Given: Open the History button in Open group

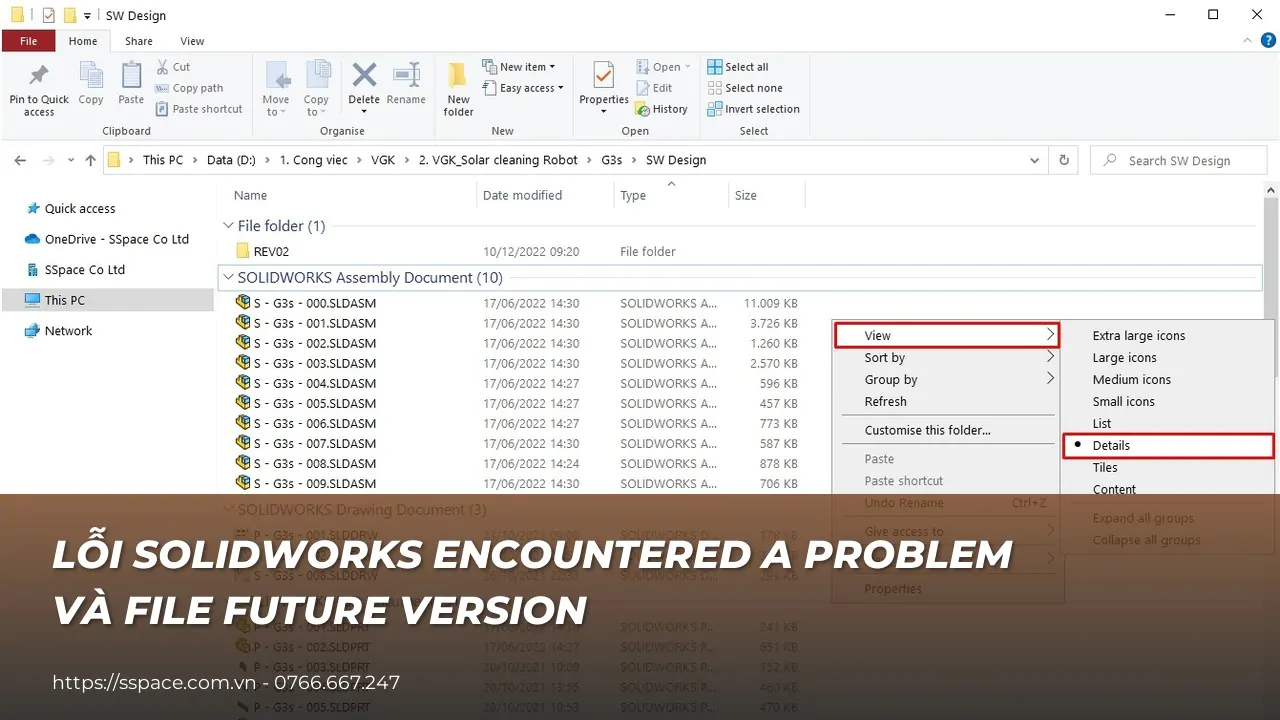Looking at the screenshot, I should [x=661, y=109].
